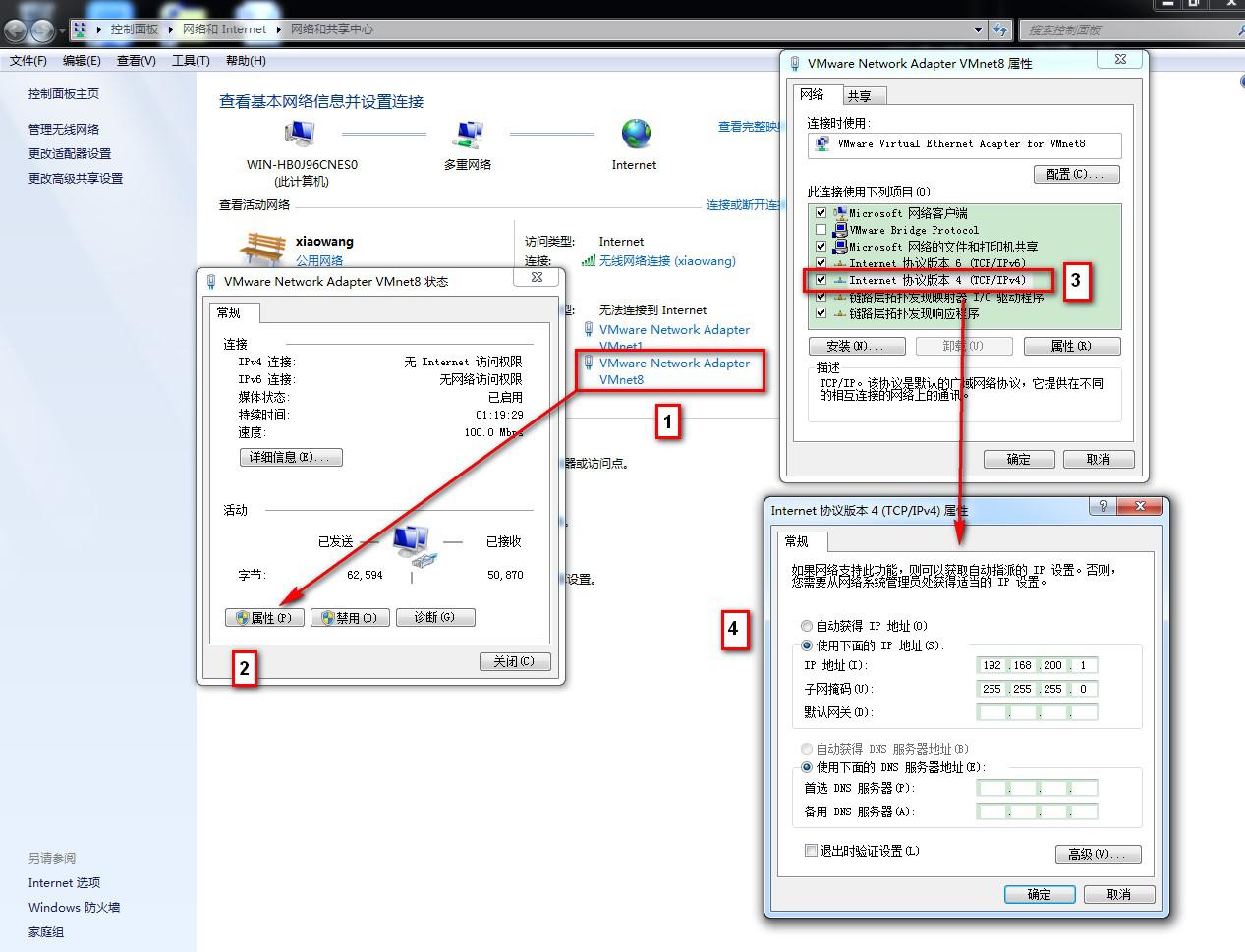This screenshot has height=952, width=1245.
Task: Expand the breadcrumb arrow after 网络和 Internet
Action: [x=278, y=29]
